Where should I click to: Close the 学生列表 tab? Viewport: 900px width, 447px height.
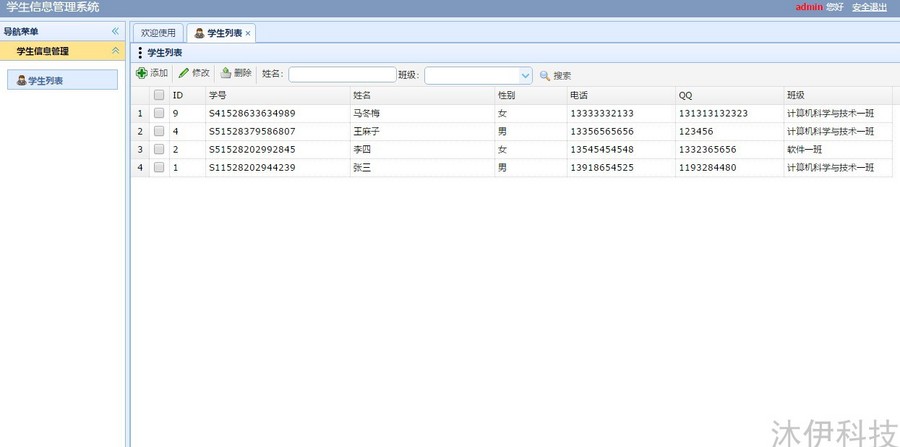[248, 34]
